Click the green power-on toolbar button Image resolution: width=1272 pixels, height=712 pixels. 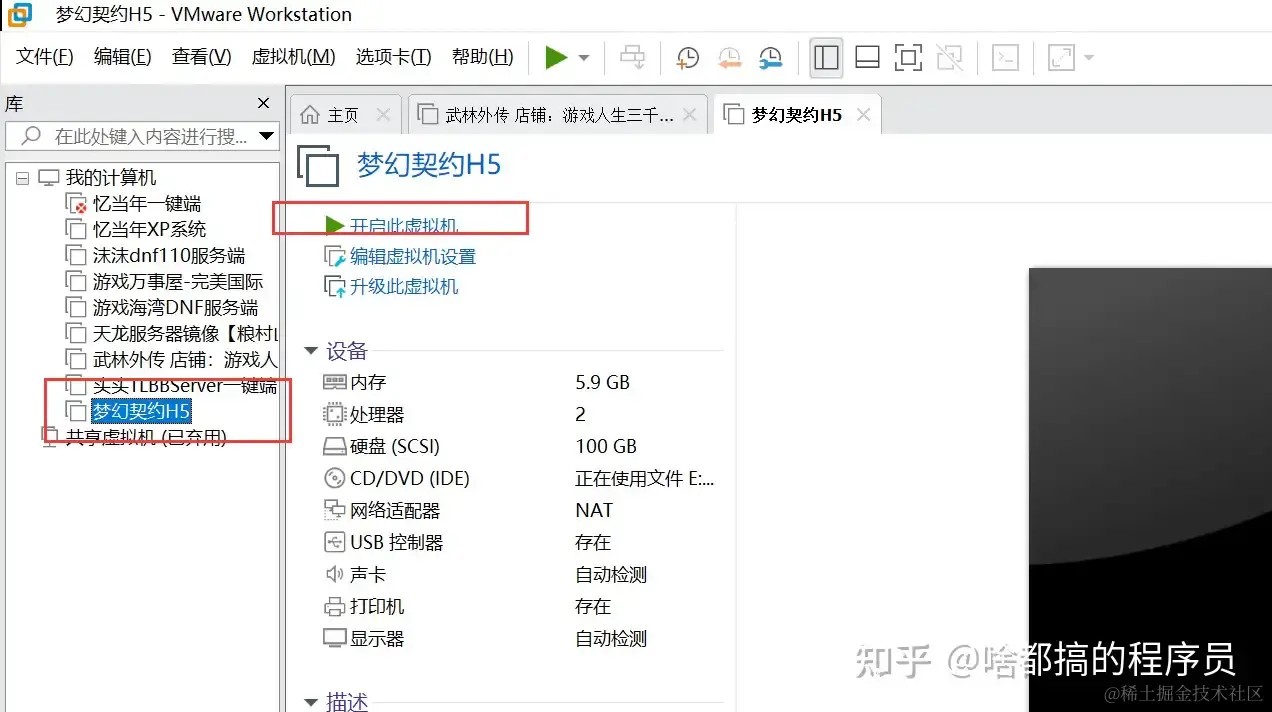point(556,58)
